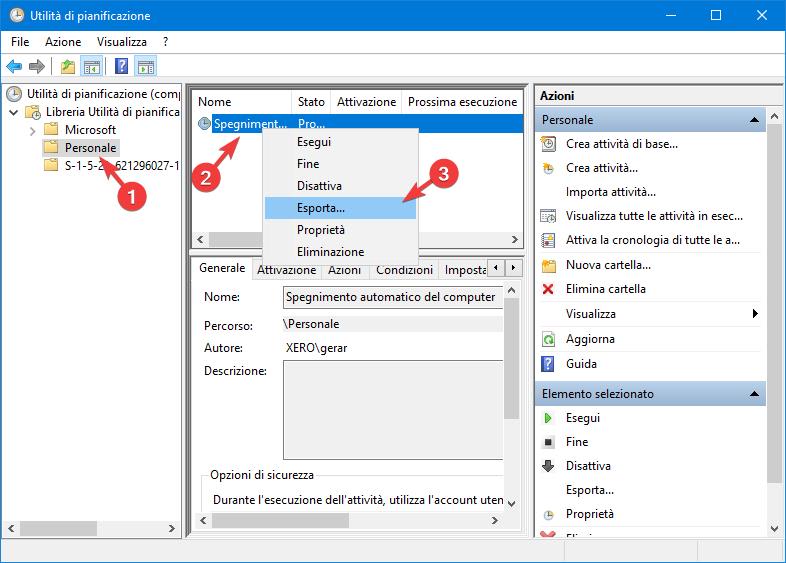Click the S-1-5-2 folder icon
Viewport: 786px width, 563px height.
tap(51, 165)
